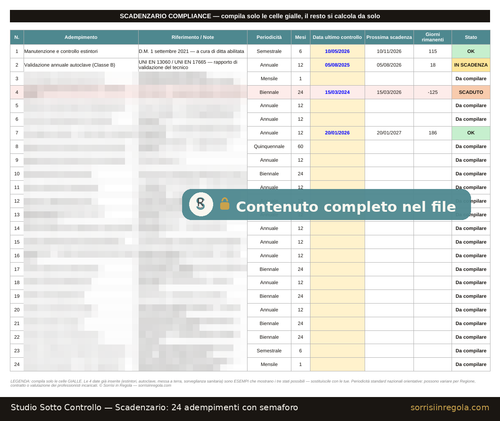Select the 'Stato' column header
500x421 pixels.
(x=471, y=37)
